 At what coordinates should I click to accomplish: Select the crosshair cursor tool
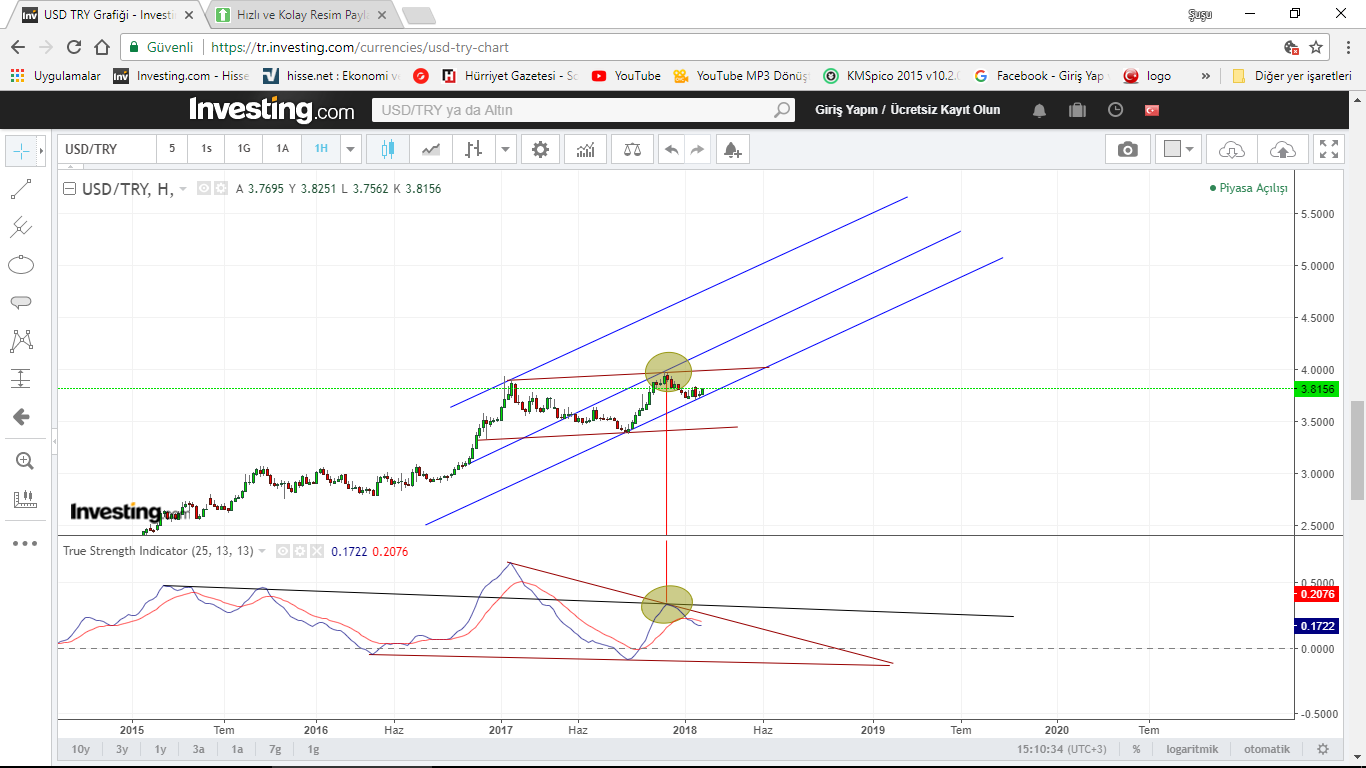pos(20,150)
